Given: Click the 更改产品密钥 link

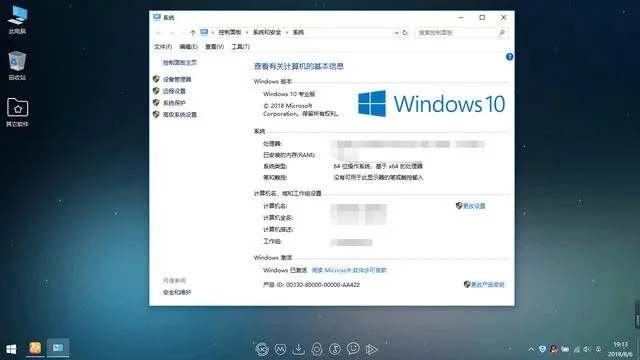Looking at the screenshot, I should pos(488,284).
